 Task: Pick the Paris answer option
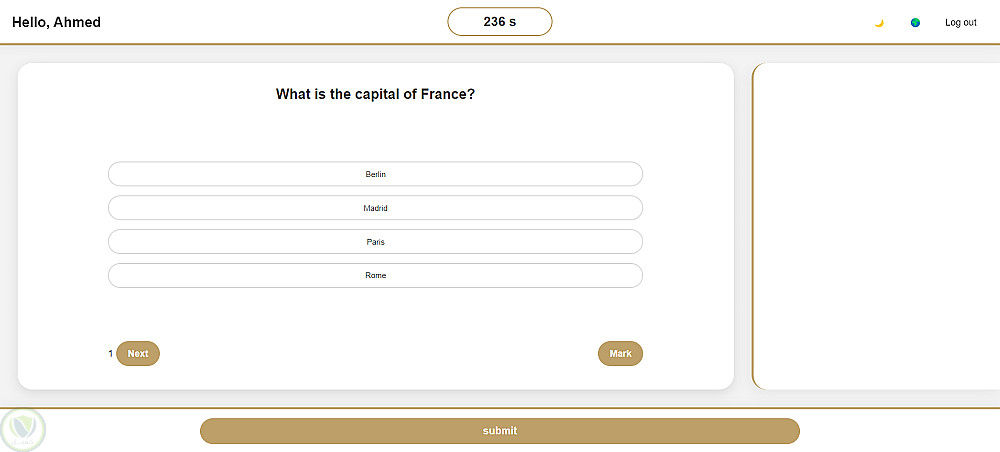[375, 242]
